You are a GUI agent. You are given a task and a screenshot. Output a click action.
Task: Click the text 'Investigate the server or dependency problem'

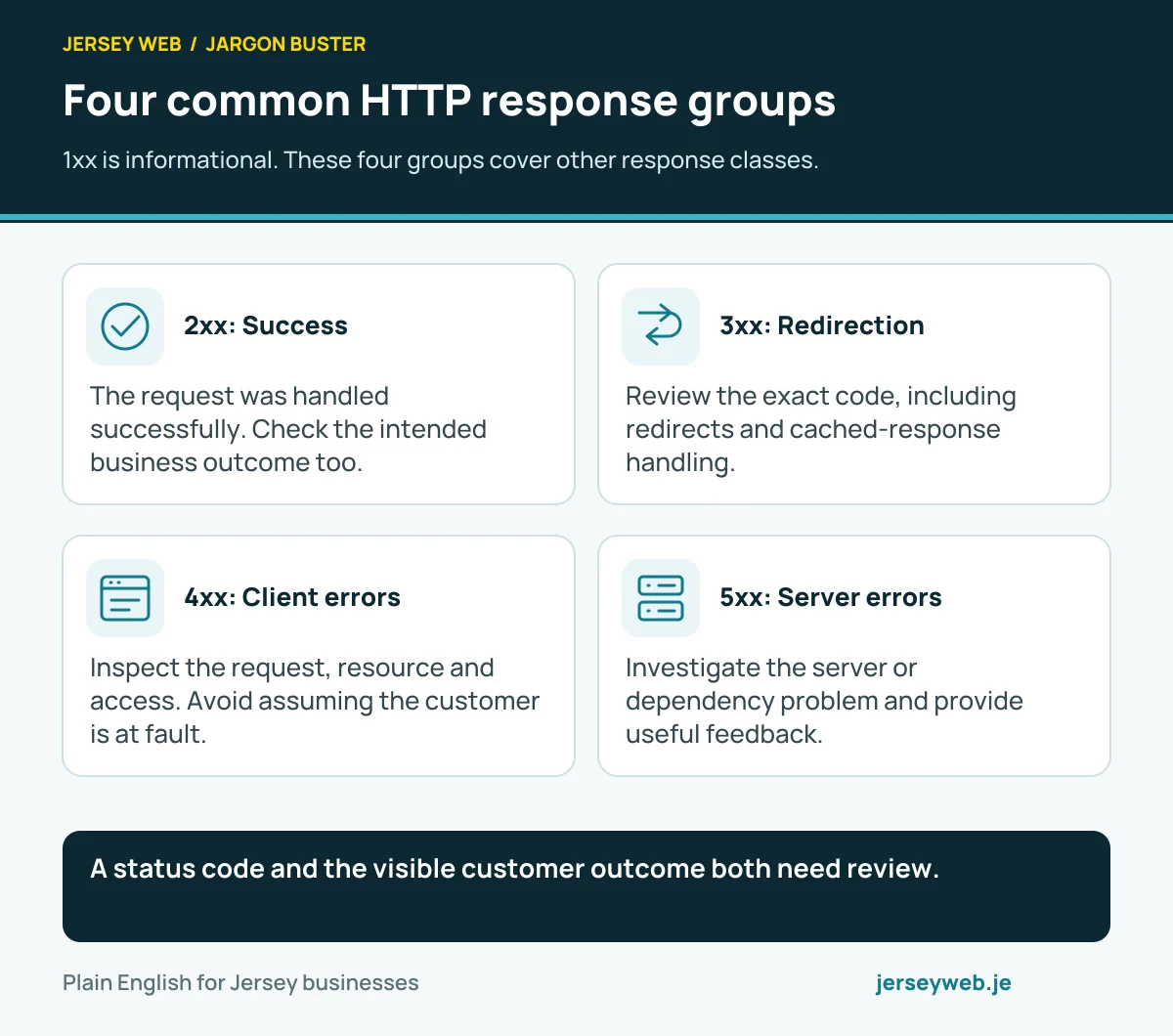point(824,701)
